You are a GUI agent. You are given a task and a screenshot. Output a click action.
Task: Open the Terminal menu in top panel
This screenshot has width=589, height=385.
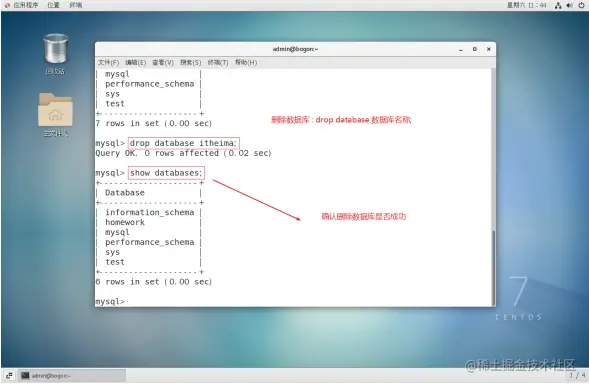(x=76, y=5)
